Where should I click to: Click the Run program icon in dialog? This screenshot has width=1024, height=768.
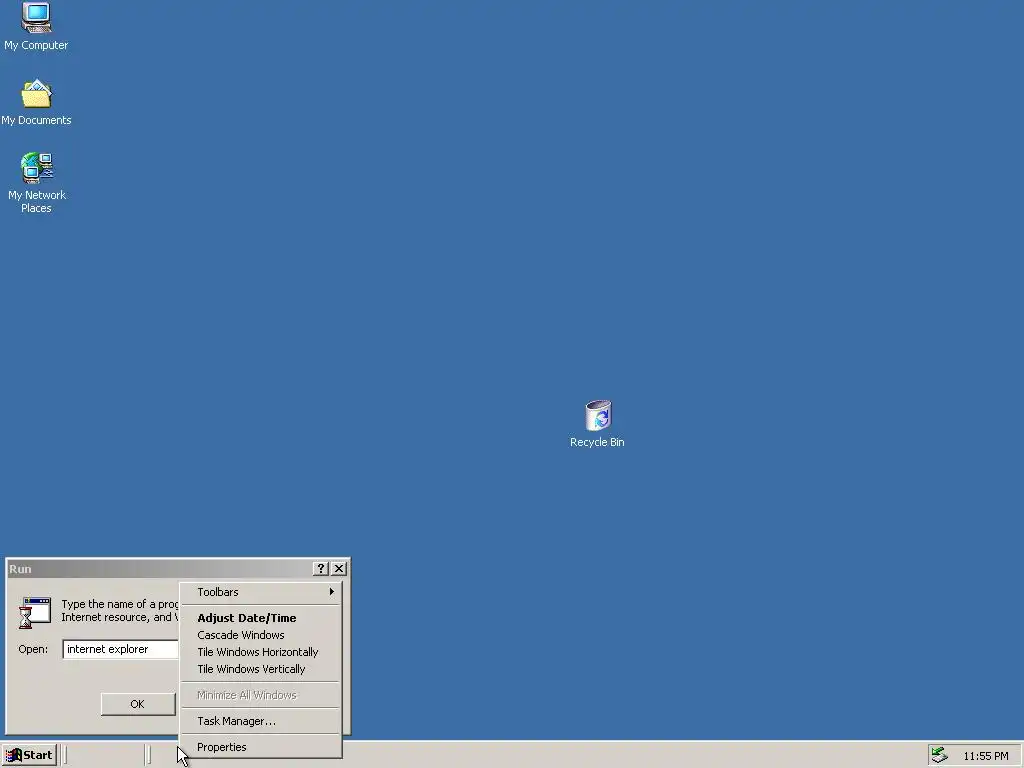[x=35, y=613]
